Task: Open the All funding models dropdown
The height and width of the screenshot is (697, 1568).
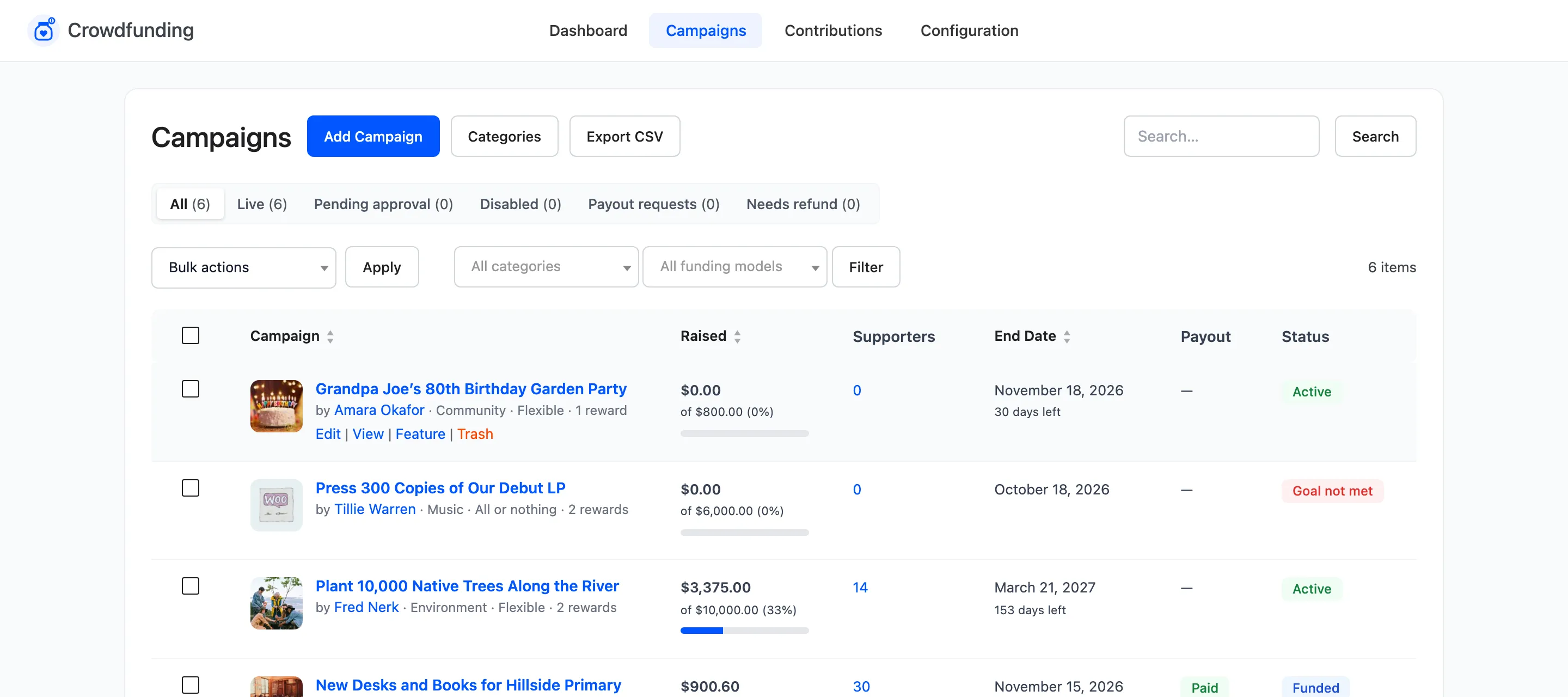Action: pos(734,267)
